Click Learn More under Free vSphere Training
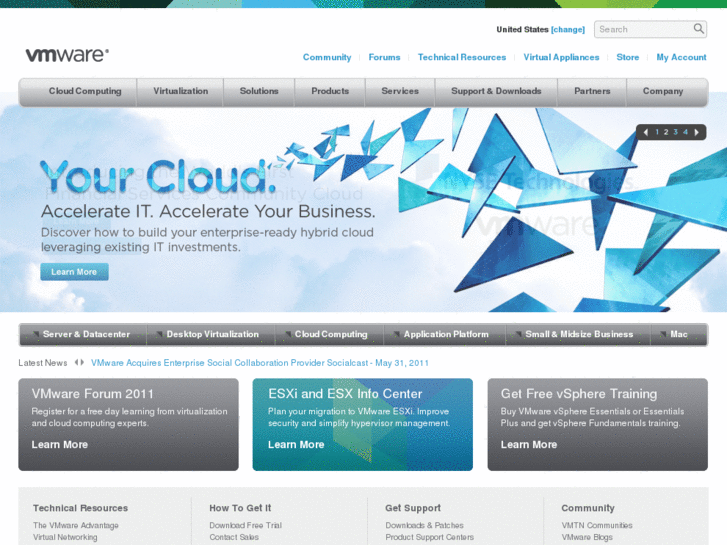The width and height of the screenshot is (727, 545). 529,444
